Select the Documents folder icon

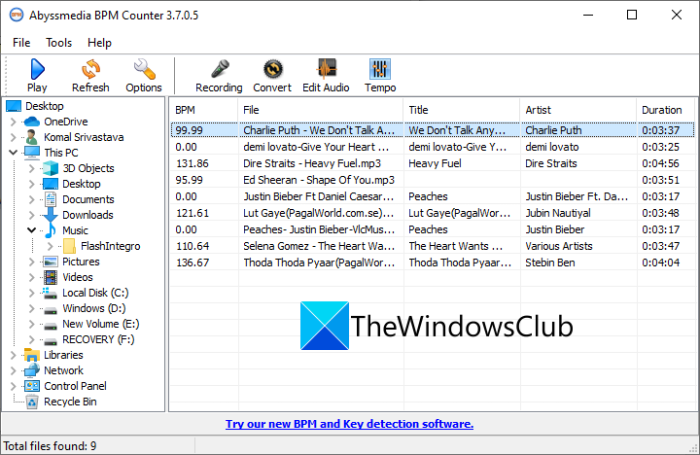click(x=50, y=199)
